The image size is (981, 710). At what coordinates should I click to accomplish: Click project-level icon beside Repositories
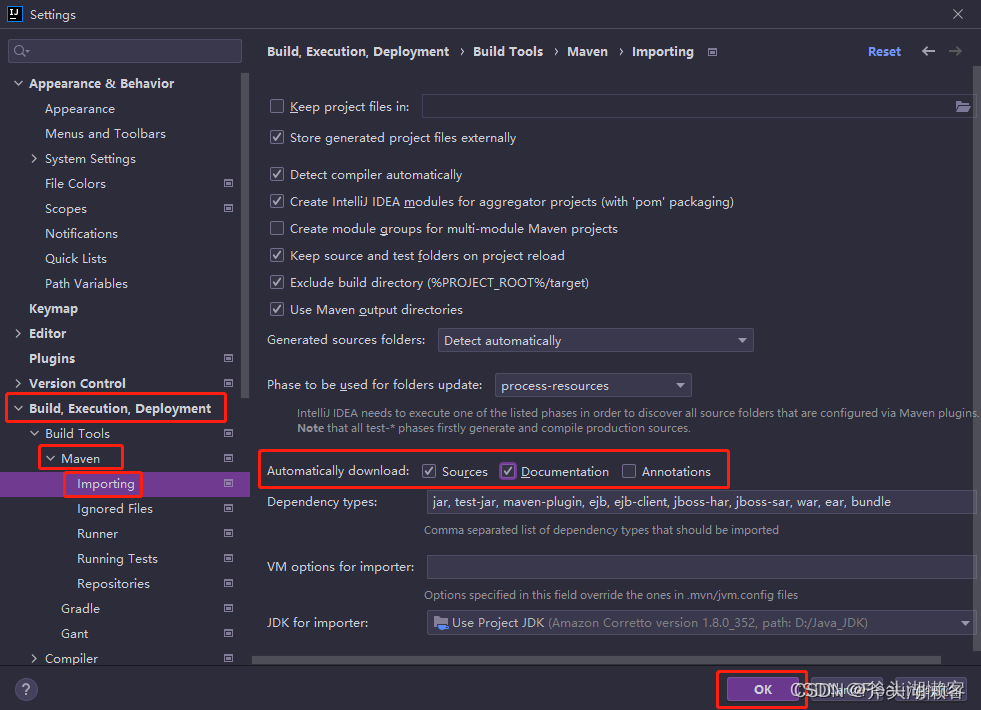click(x=228, y=584)
